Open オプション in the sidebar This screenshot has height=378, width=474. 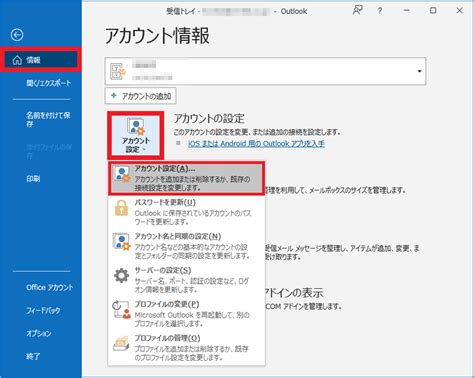(39, 333)
